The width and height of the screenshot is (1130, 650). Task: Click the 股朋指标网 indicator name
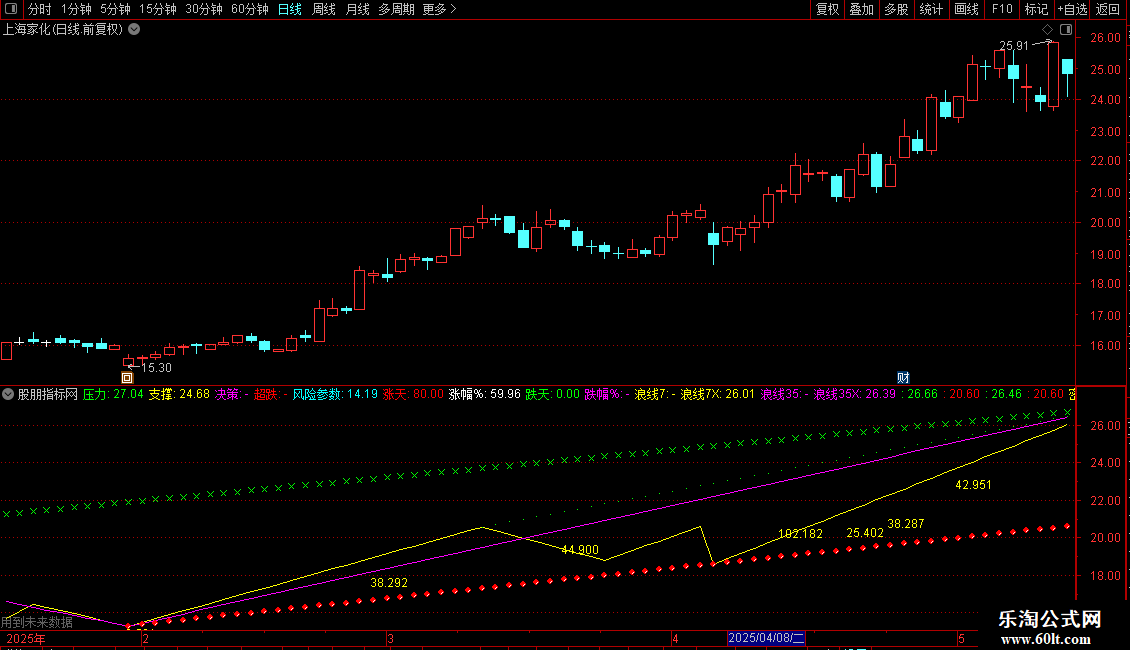48,394
